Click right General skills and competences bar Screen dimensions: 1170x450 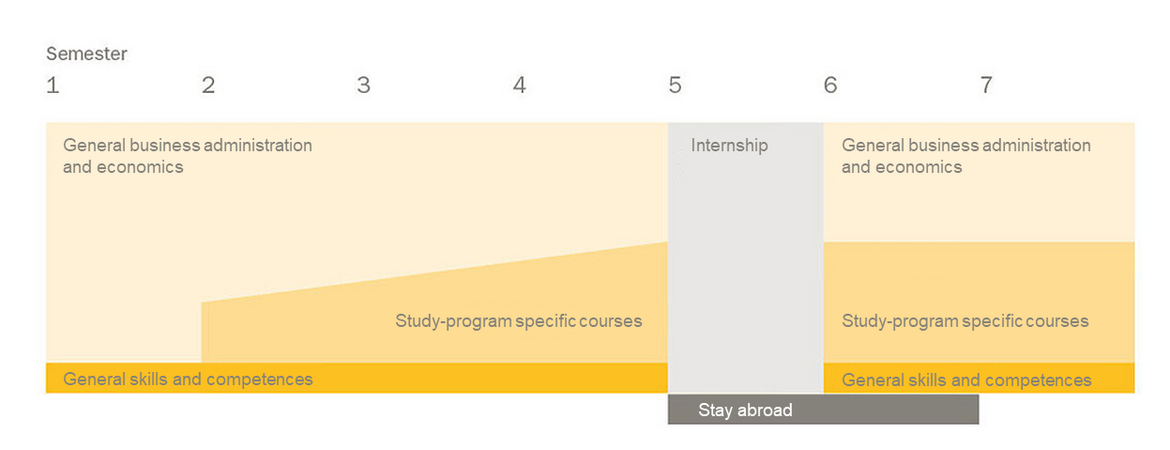click(979, 378)
